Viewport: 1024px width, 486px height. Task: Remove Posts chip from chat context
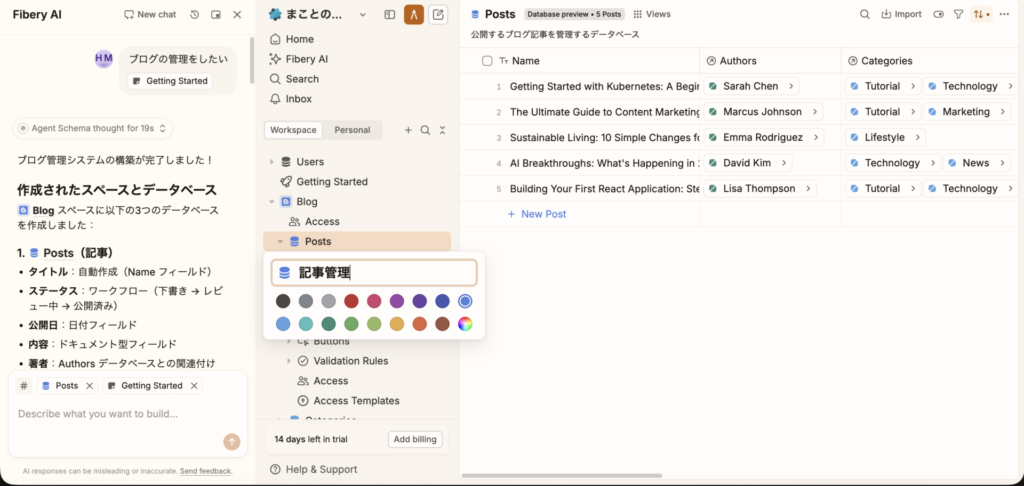click(89, 386)
